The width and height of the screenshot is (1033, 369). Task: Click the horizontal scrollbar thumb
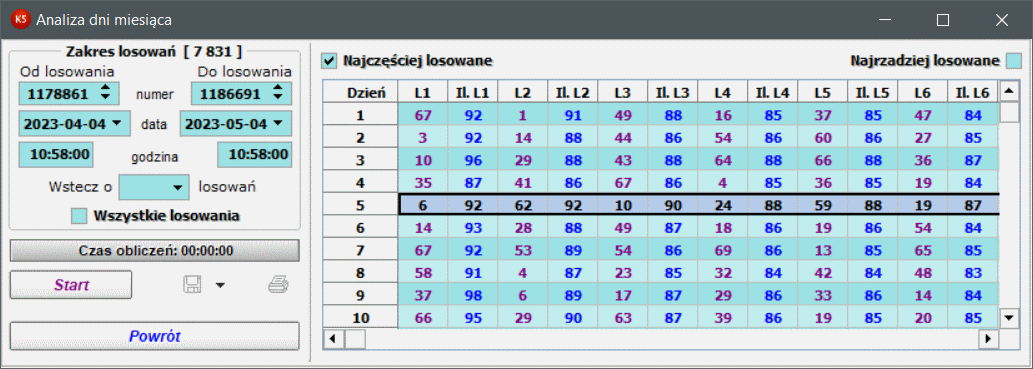point(355,339)
